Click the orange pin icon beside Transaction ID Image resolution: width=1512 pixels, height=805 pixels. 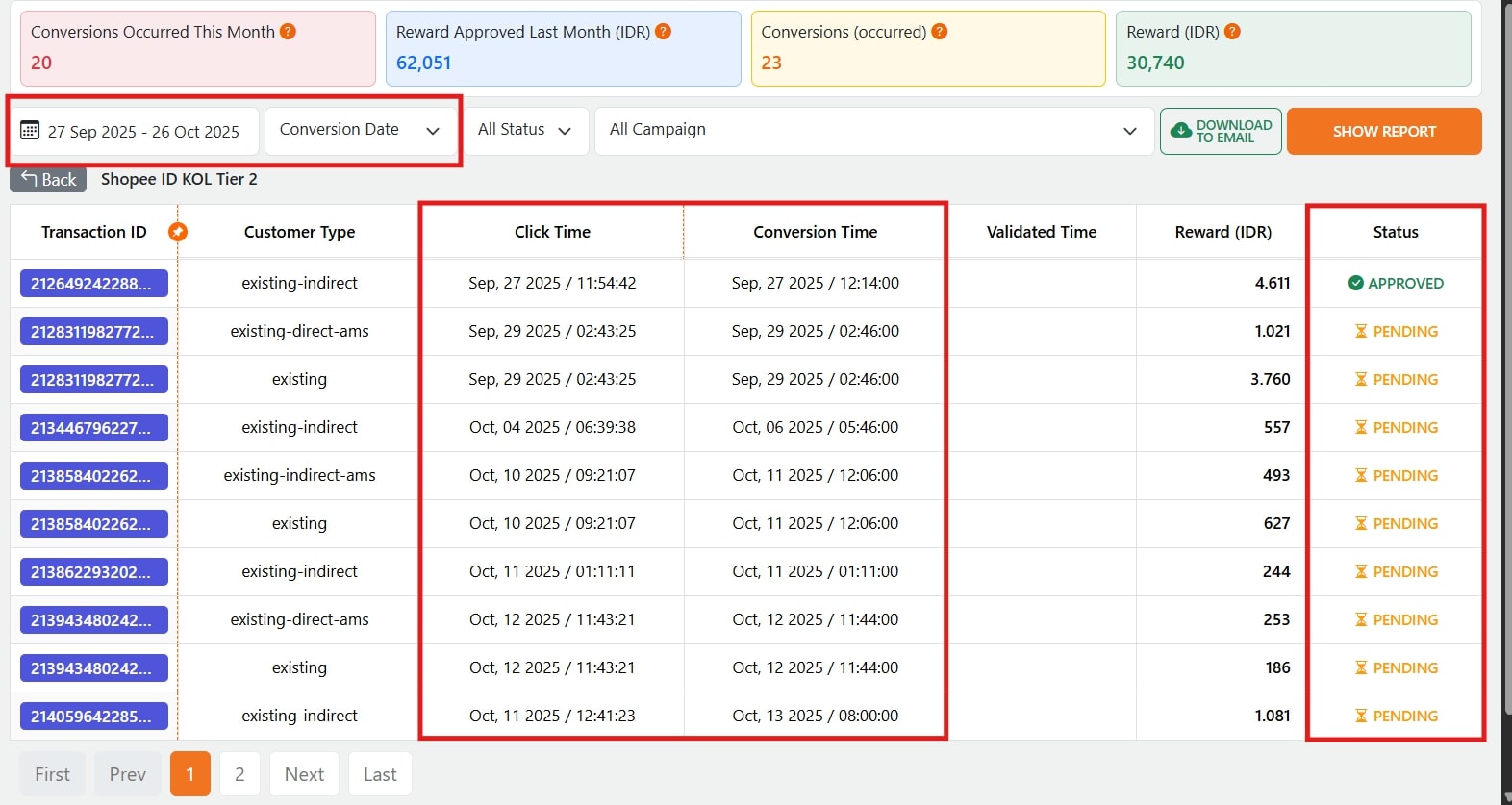[178, 232]
